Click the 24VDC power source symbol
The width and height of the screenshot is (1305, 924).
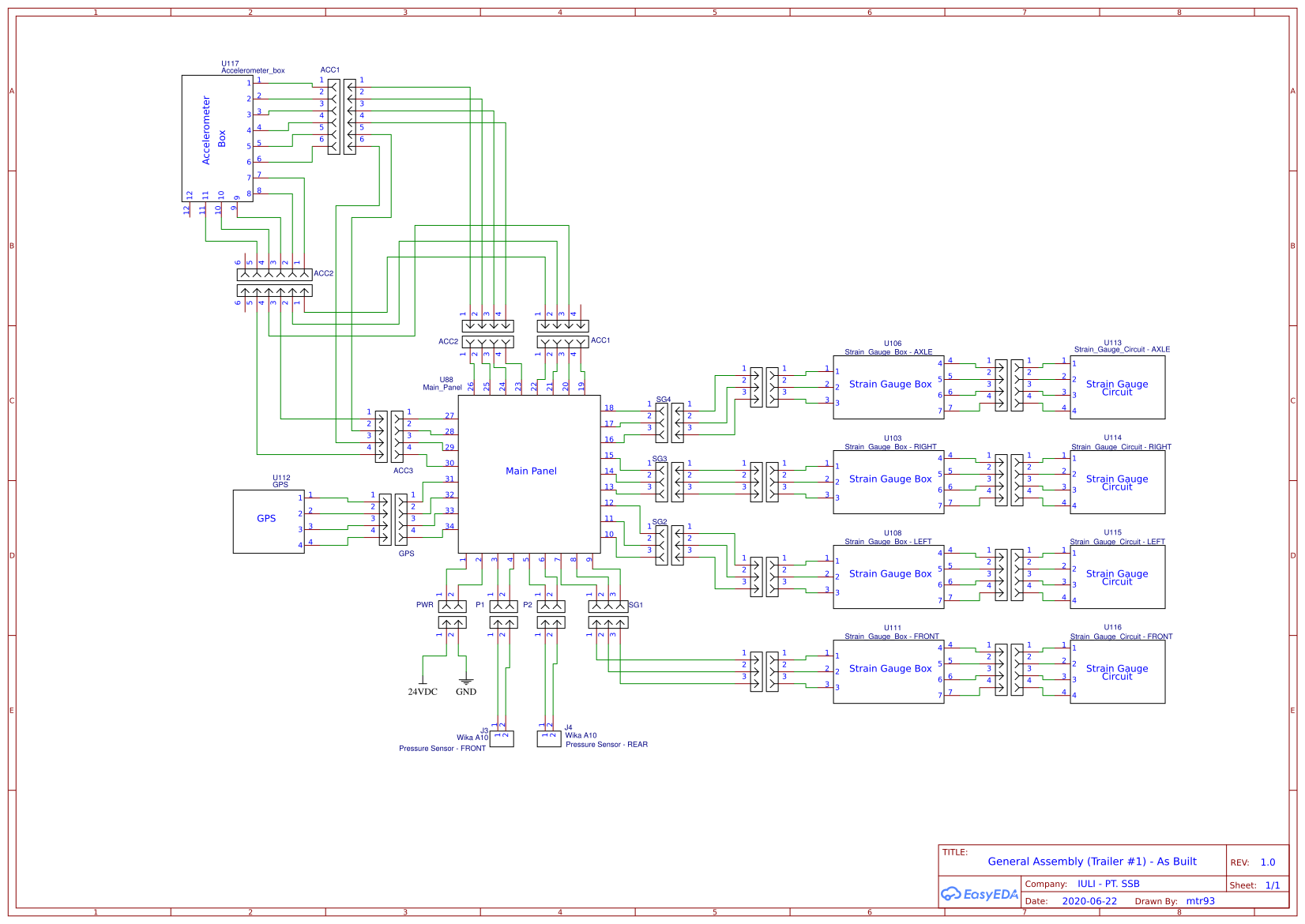(x=423, y=679)
